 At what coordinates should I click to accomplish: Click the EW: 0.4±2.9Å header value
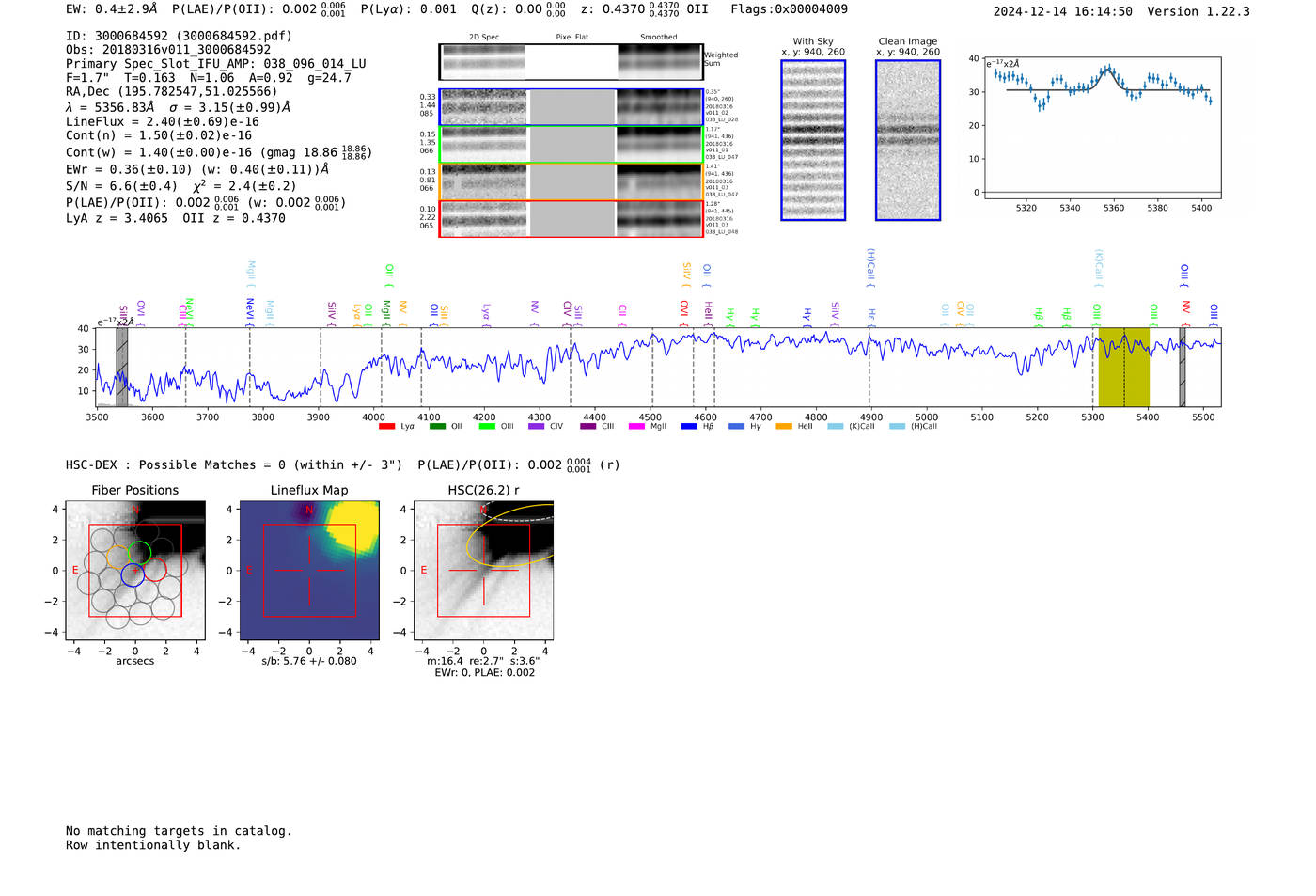click(x=112, y=9)
